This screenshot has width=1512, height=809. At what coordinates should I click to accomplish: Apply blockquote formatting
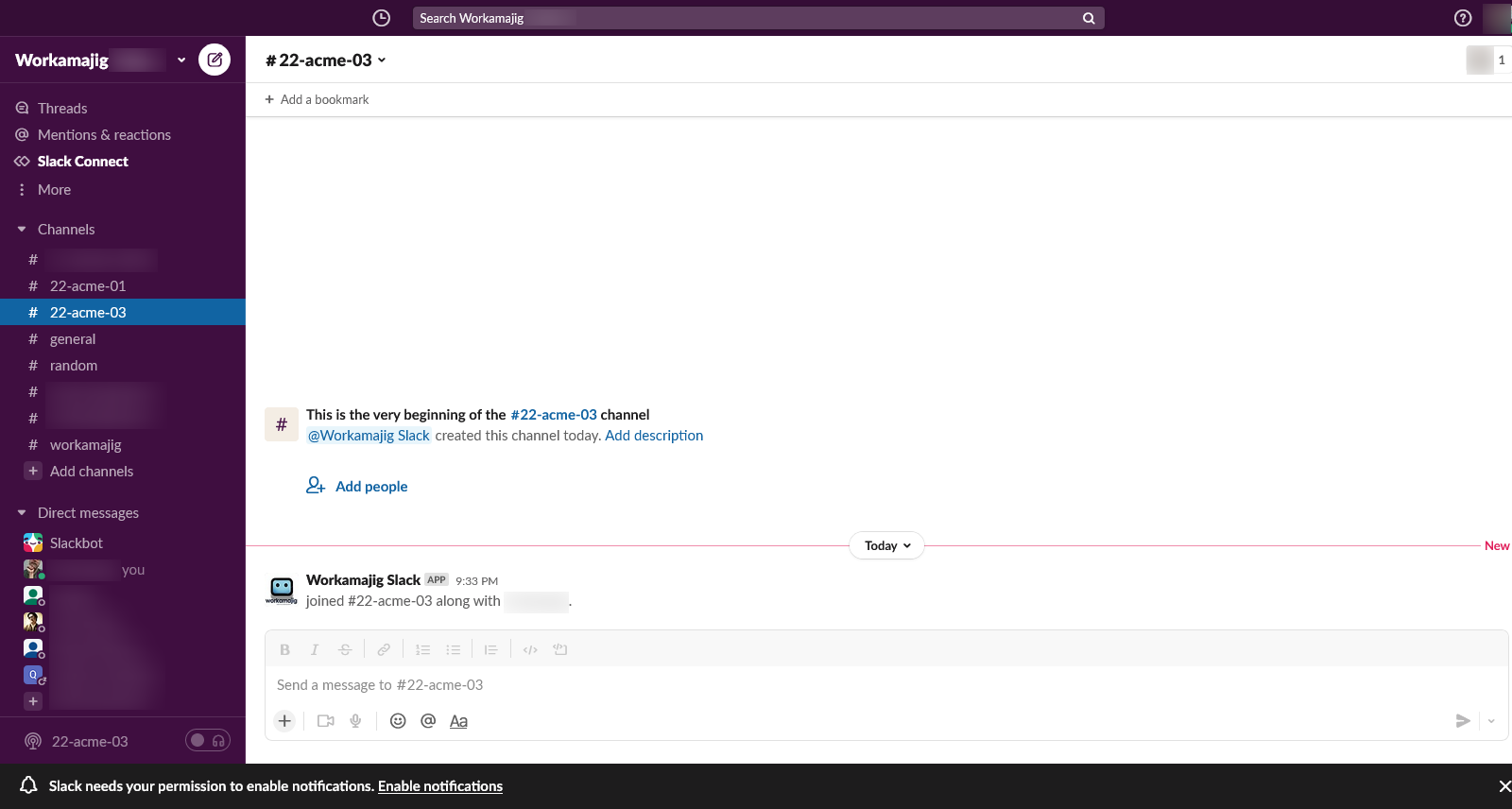coord(490,649)
